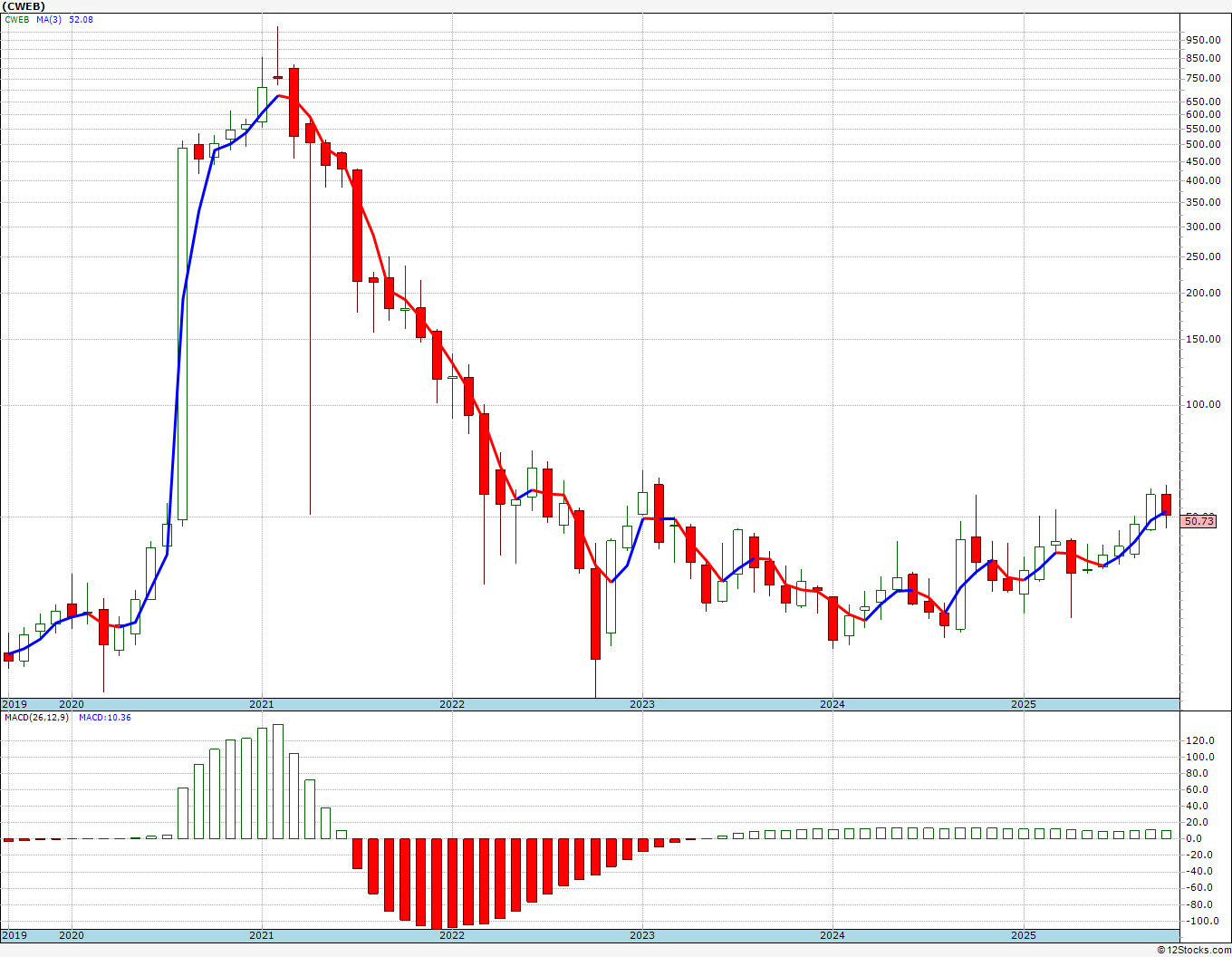Click the 650.00 price axis label

coord(1203,101)
